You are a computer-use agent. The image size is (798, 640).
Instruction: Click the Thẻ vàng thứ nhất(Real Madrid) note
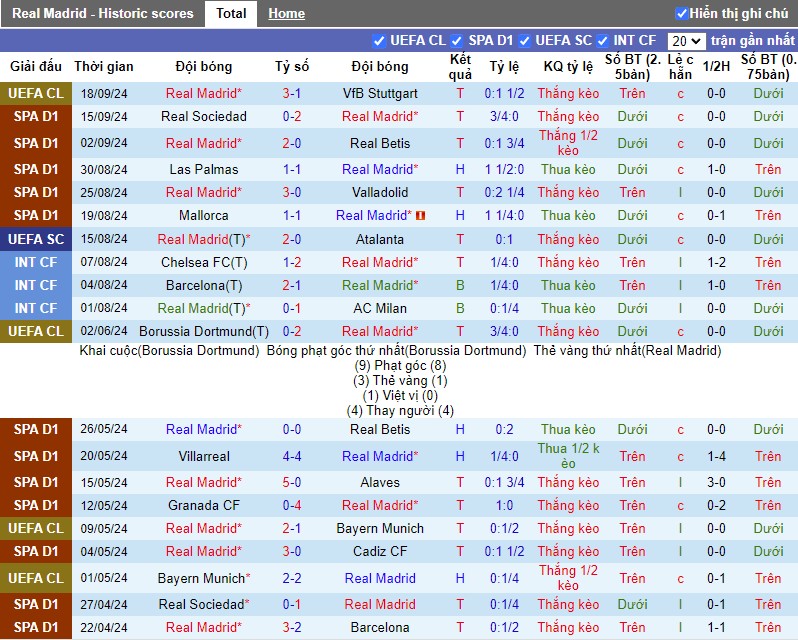628,351
